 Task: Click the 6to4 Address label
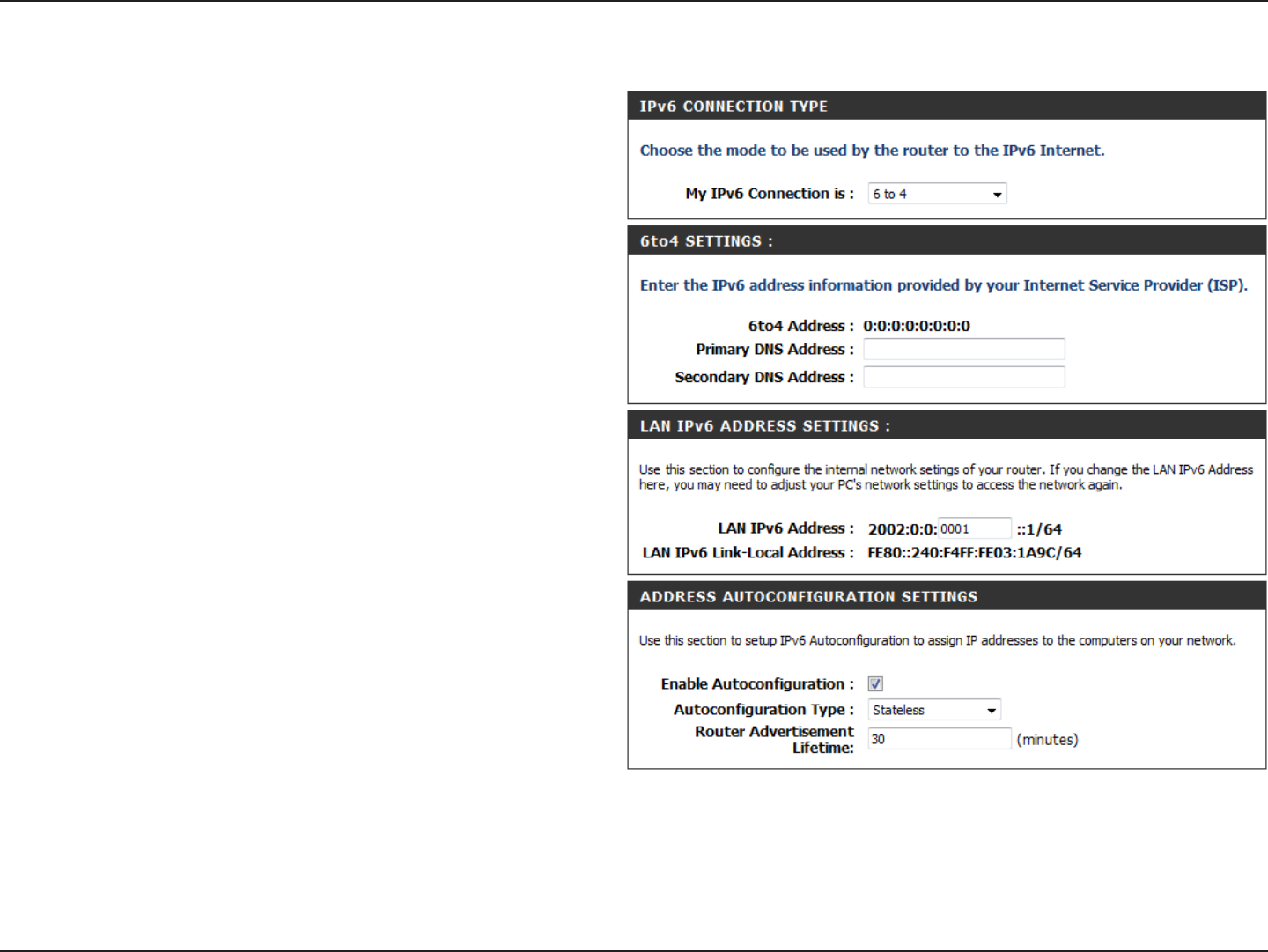point(801,326)
